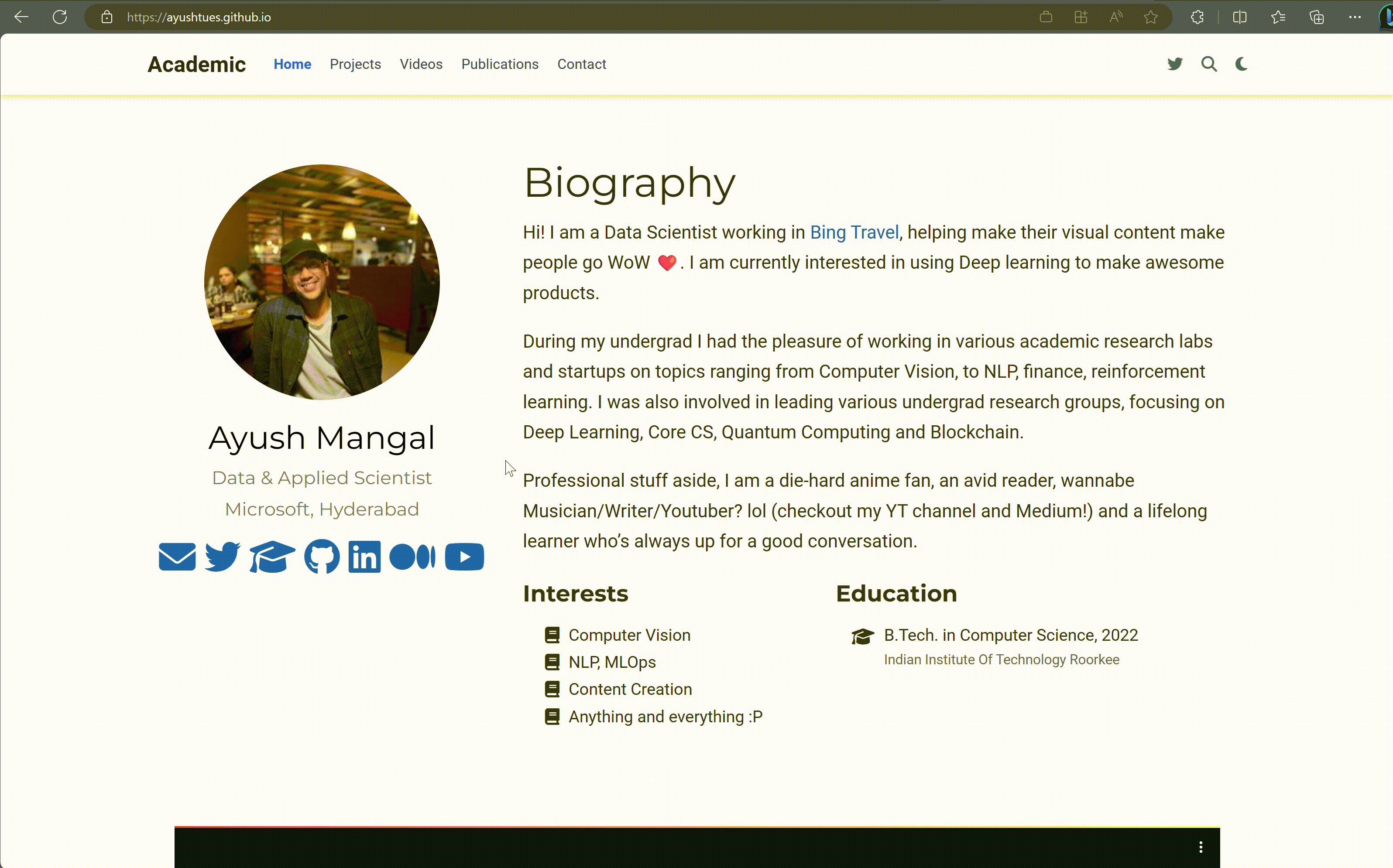Click the site lock icon in address bar
Viewport: 1393px width, 868px height.
coord(107,17)
